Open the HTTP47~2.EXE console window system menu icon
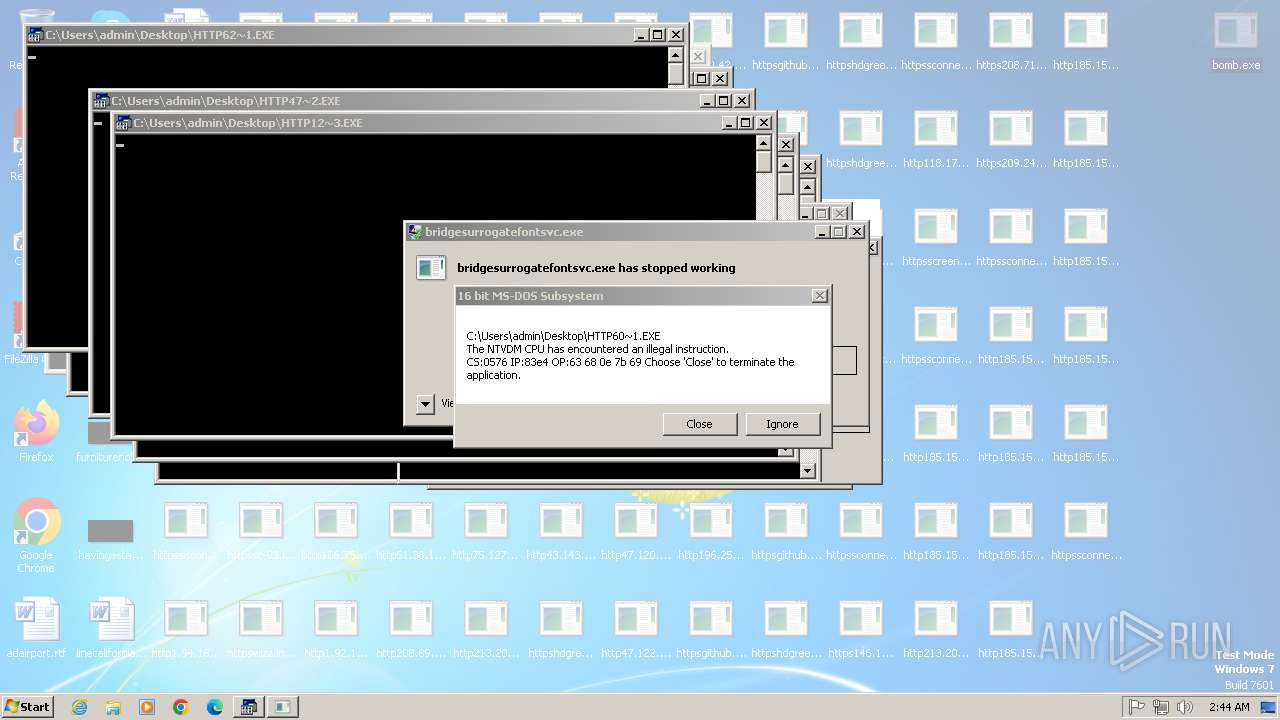This screenshot has width=1280, height=720. pyautogui.click(x=101, y=101)
